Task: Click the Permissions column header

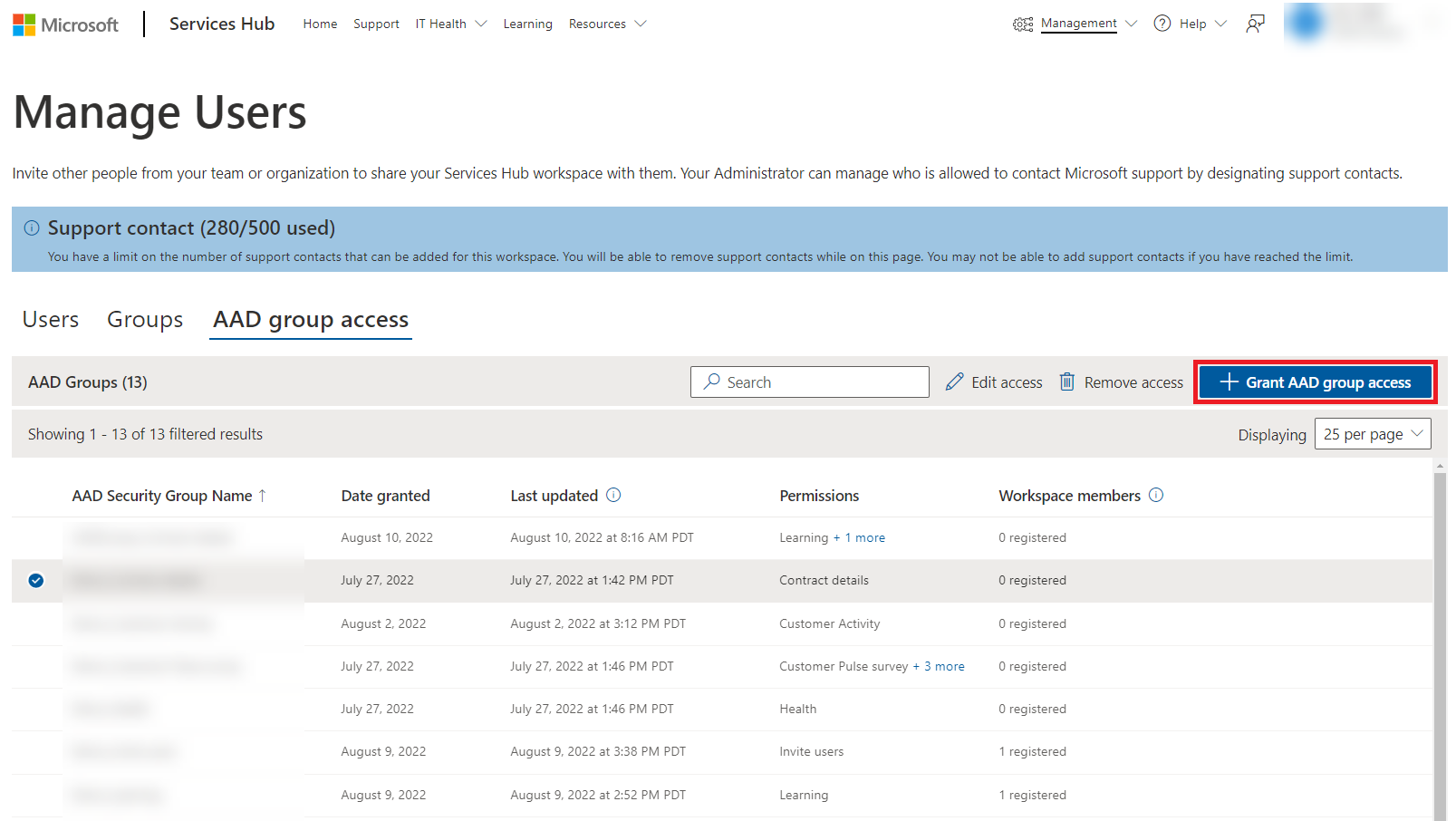Action: pyautogui.click(x=819, y=496)
